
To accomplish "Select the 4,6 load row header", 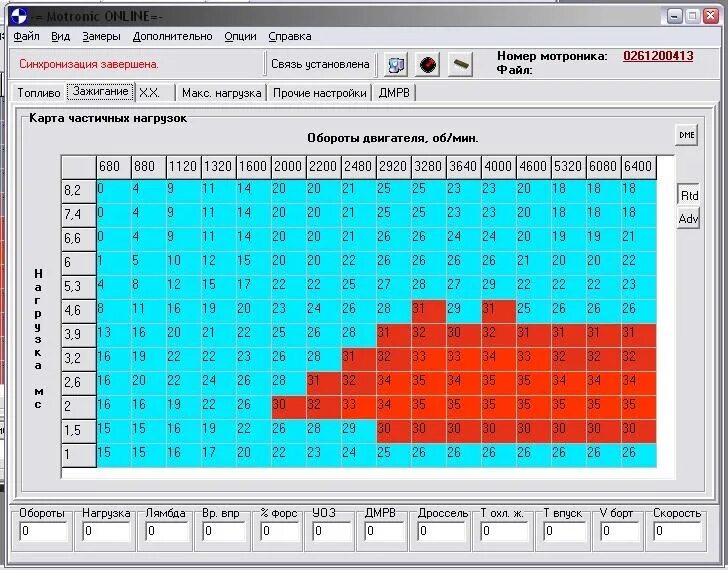I will pyautogui.click(x=79, y=310).
